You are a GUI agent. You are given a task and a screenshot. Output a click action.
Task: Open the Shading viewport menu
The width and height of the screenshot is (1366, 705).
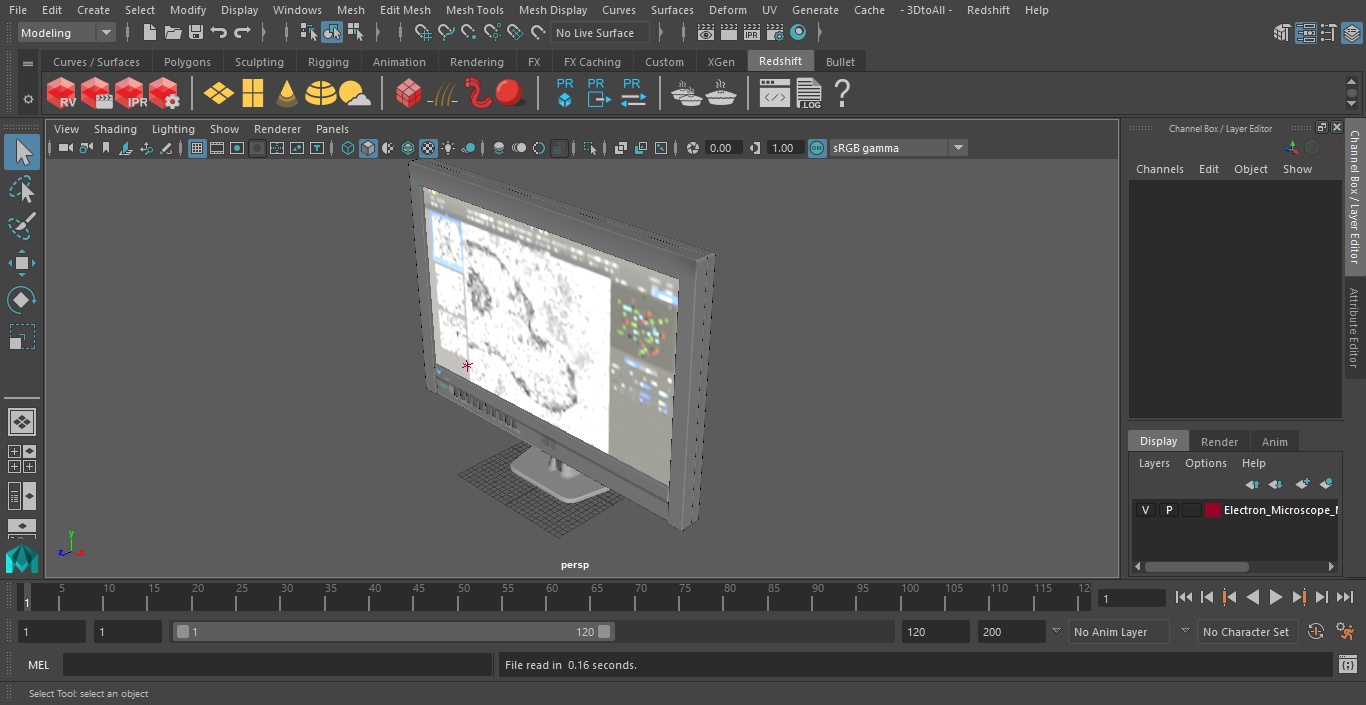[115, 129]
